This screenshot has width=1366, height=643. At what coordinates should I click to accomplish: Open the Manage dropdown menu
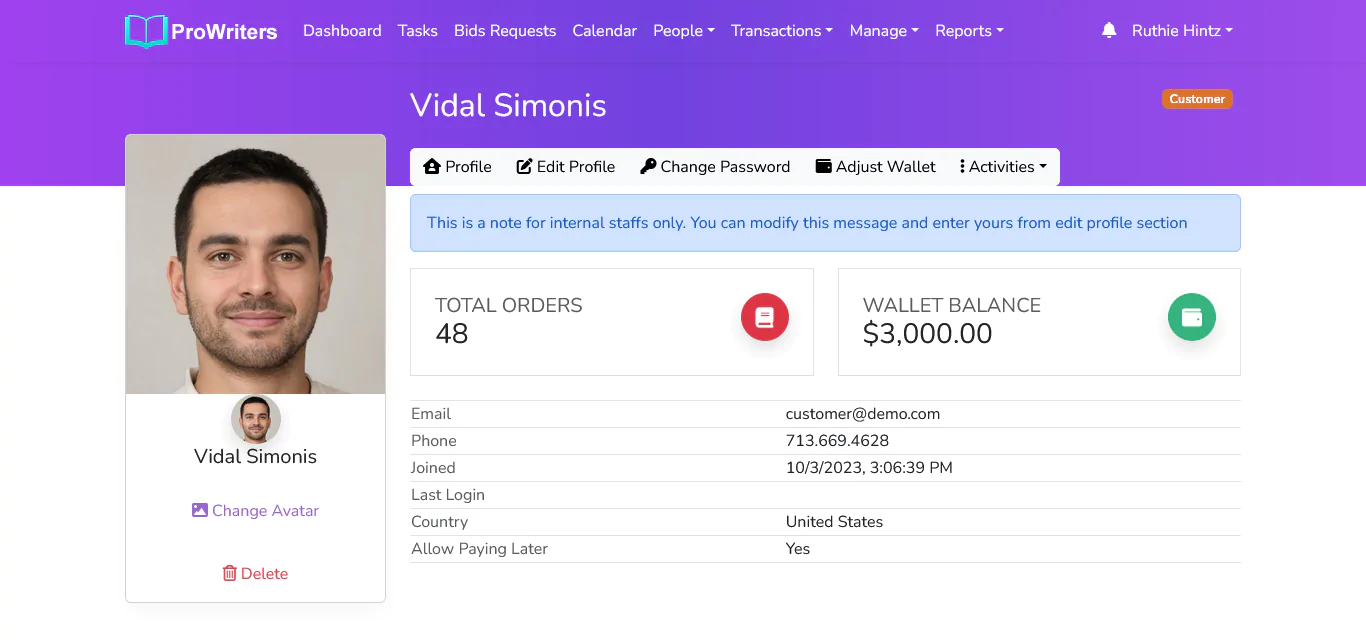click(x=884, y=31)
